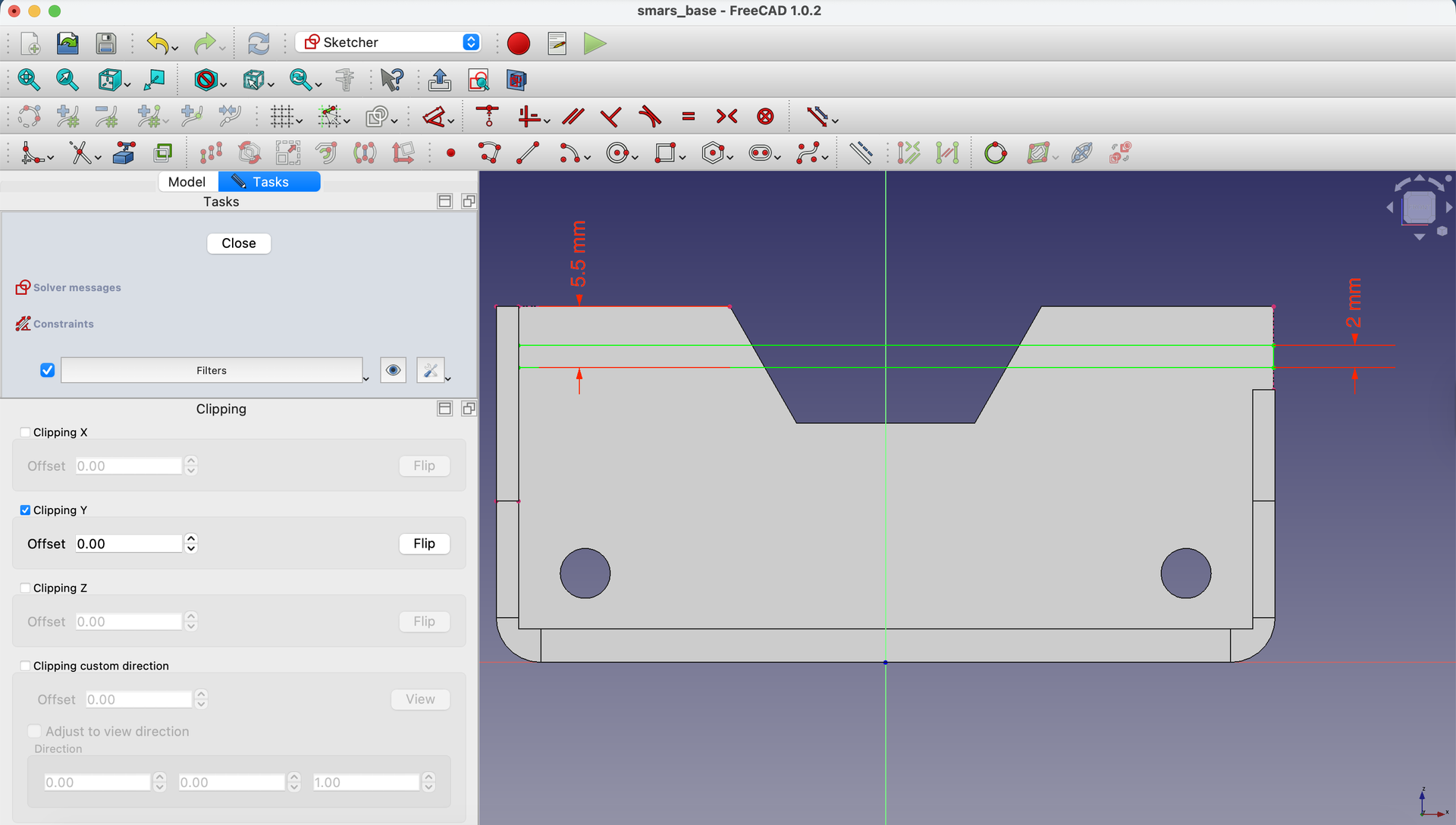Apply the equal constraint icon
1456x825 pixels.
[x=689, y=116]
